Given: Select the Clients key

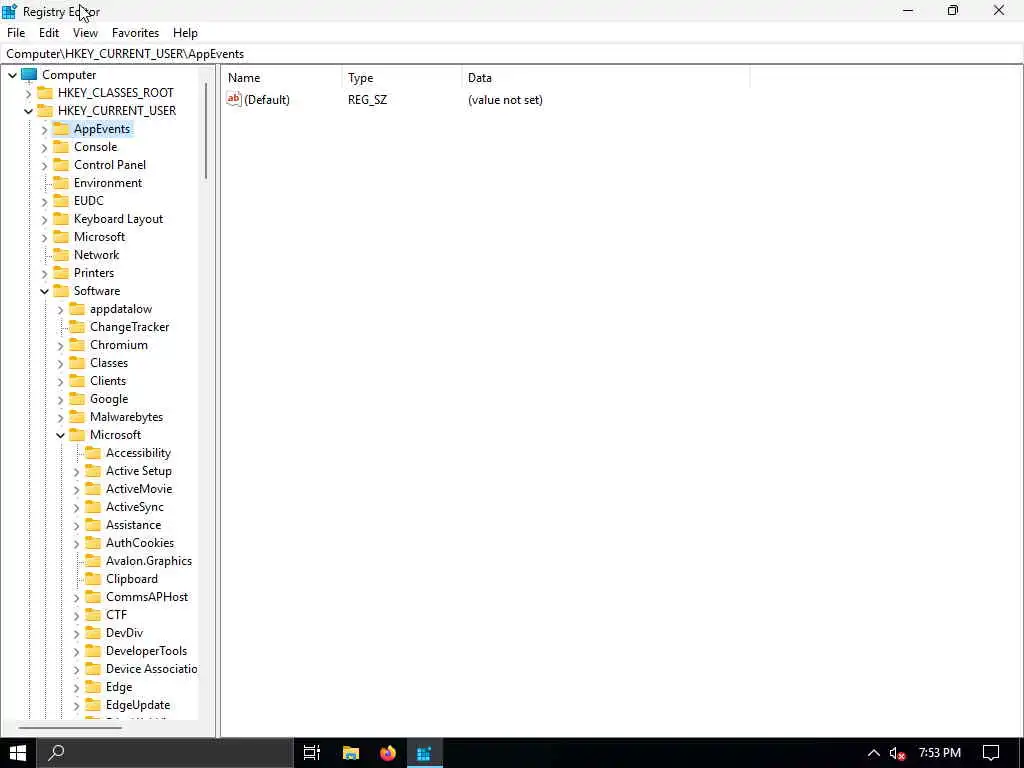Looking at the screenshot, I should [x=108, y=381].
